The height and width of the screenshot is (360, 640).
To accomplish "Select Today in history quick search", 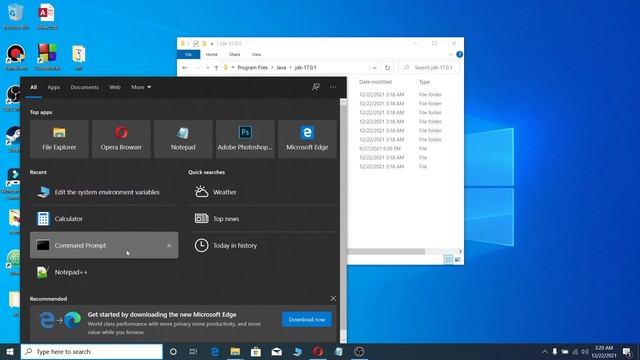I will (x=262, y=245).
